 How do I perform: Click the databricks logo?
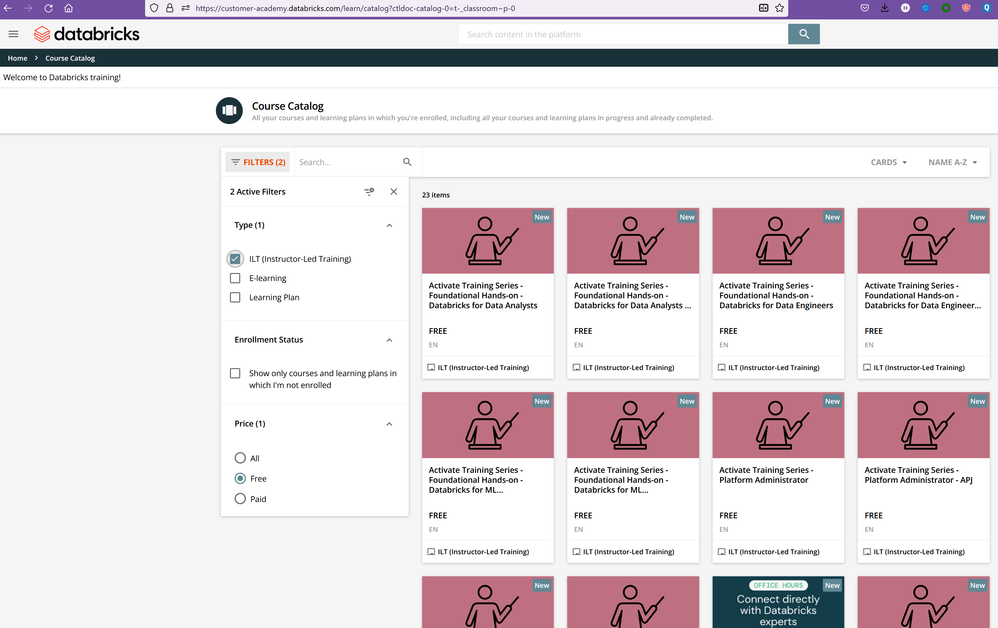coord(86,34)
